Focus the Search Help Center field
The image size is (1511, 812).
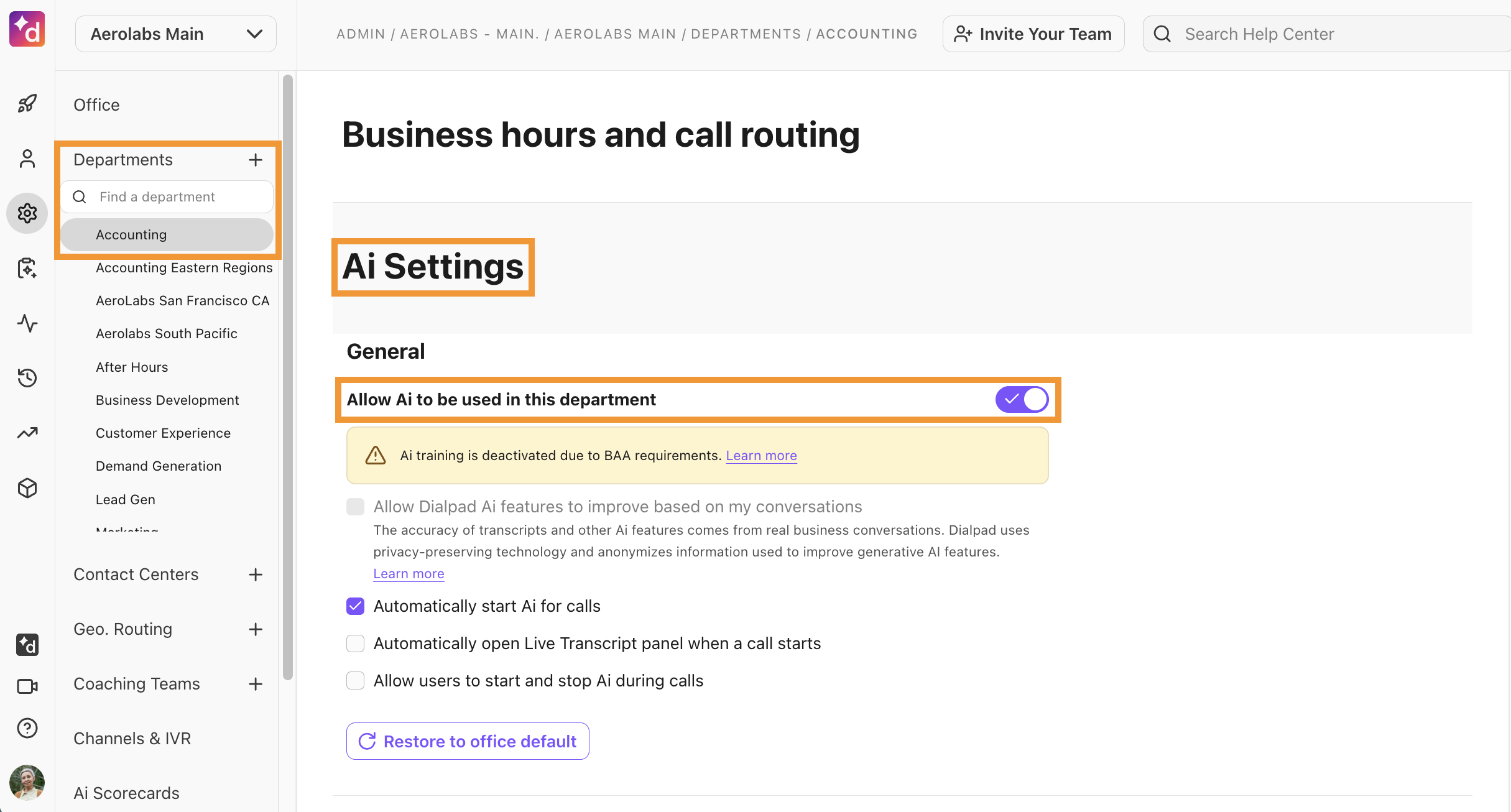pos(1327,34)
